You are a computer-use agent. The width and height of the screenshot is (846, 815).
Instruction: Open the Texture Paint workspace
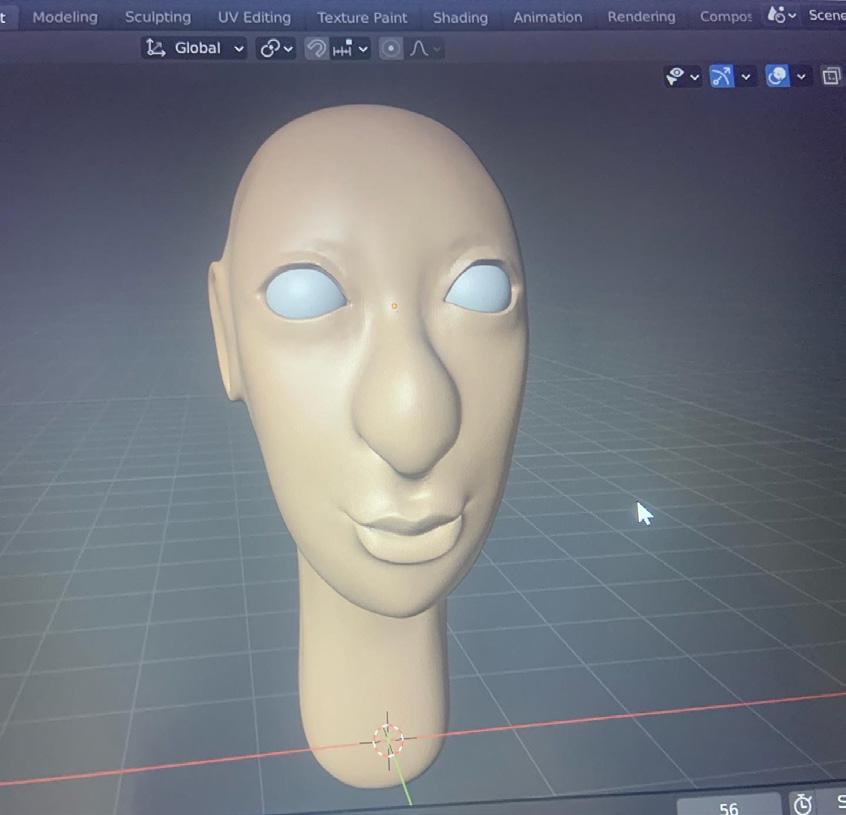(x=362, y=18)
